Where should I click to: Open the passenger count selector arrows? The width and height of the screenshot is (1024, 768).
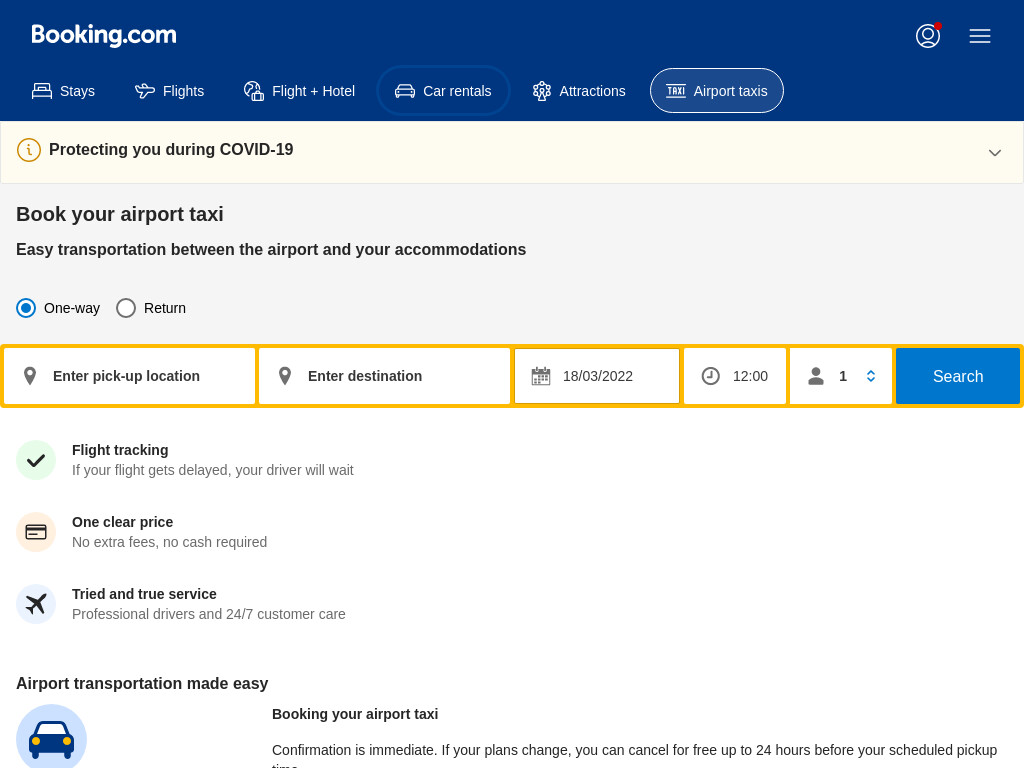871,376
